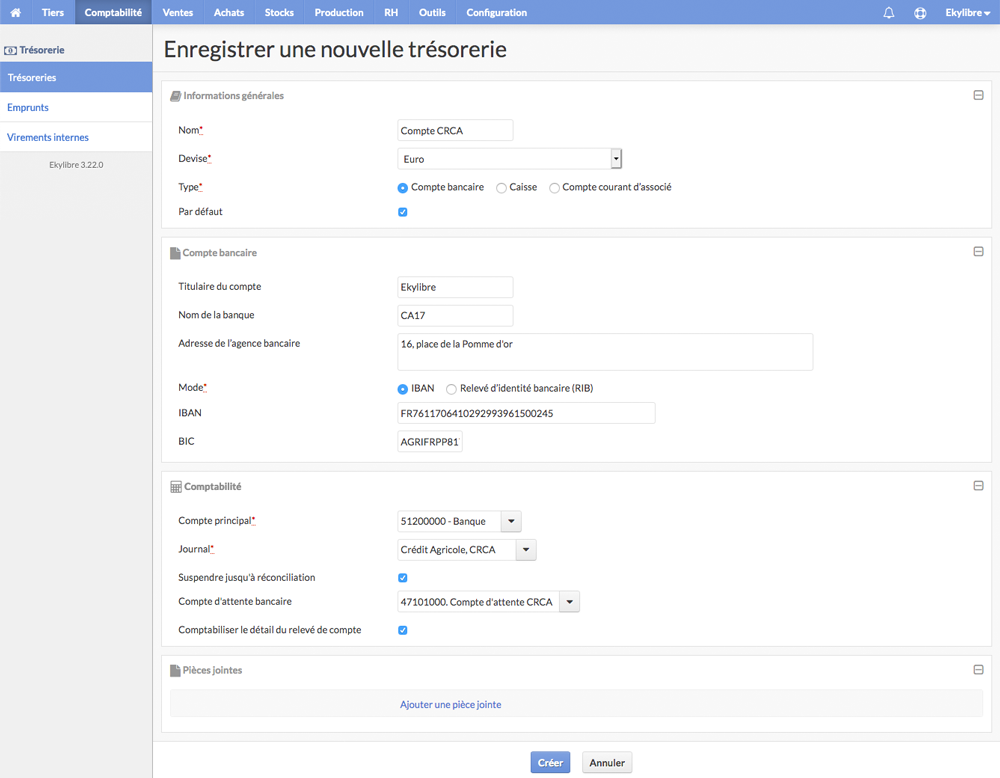Viewport: 1000px width, 778px height.
Task: Open the Ventes menu
Action: pos(177,12)
